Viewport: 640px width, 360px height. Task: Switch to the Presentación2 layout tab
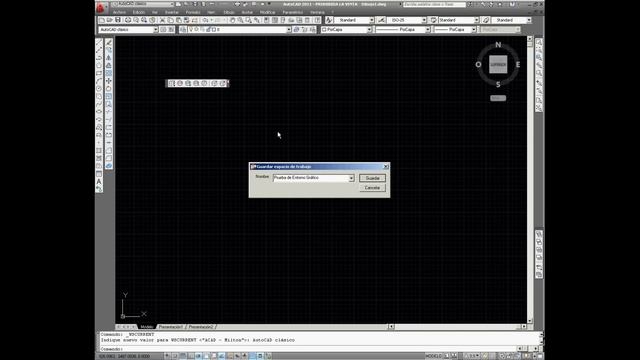click(201, 327)
